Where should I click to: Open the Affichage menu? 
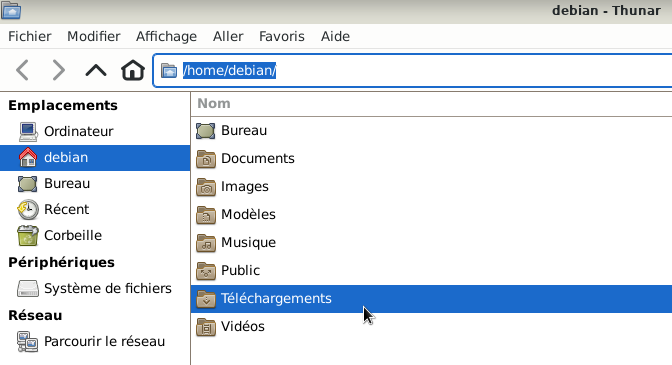(x=166, y=36)
